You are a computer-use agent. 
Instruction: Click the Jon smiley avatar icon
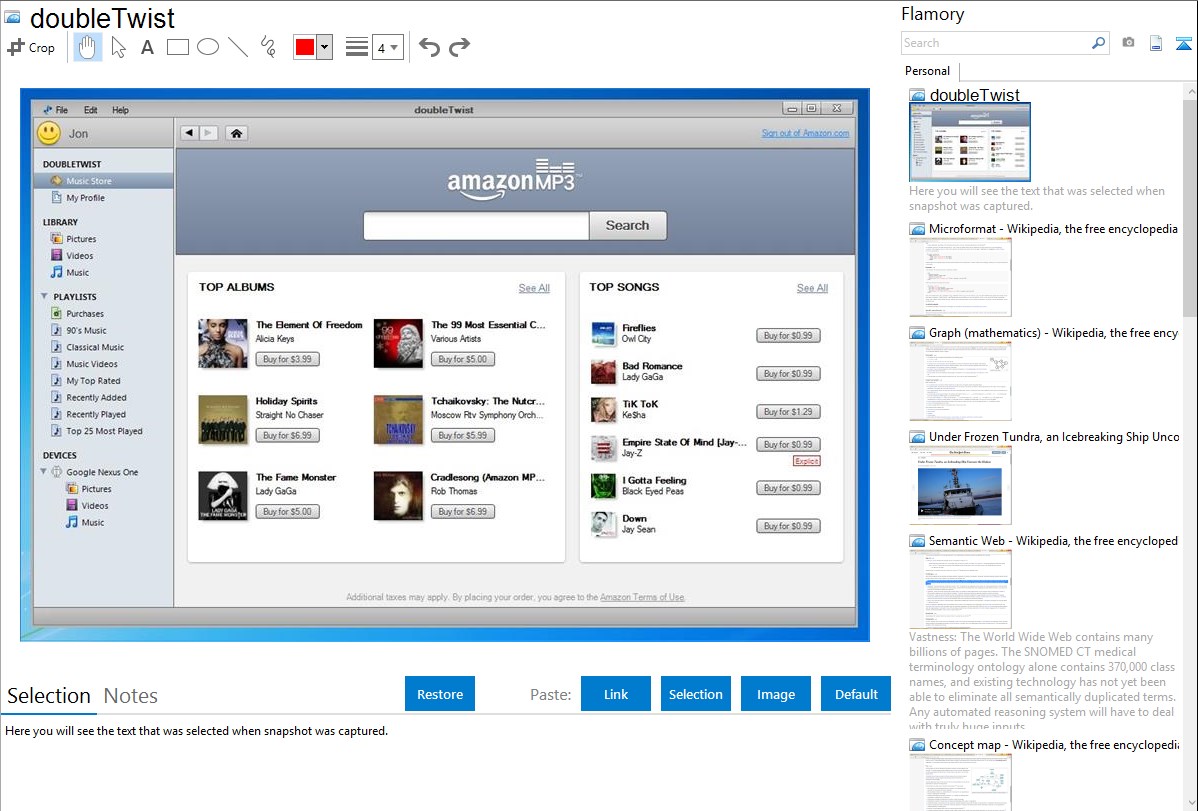(49, 133)
